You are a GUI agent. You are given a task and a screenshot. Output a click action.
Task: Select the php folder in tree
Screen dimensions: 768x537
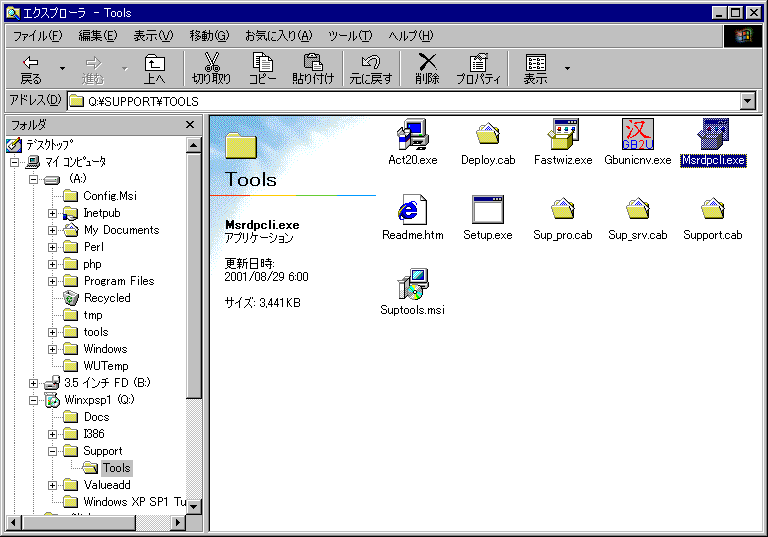(92, 264)
